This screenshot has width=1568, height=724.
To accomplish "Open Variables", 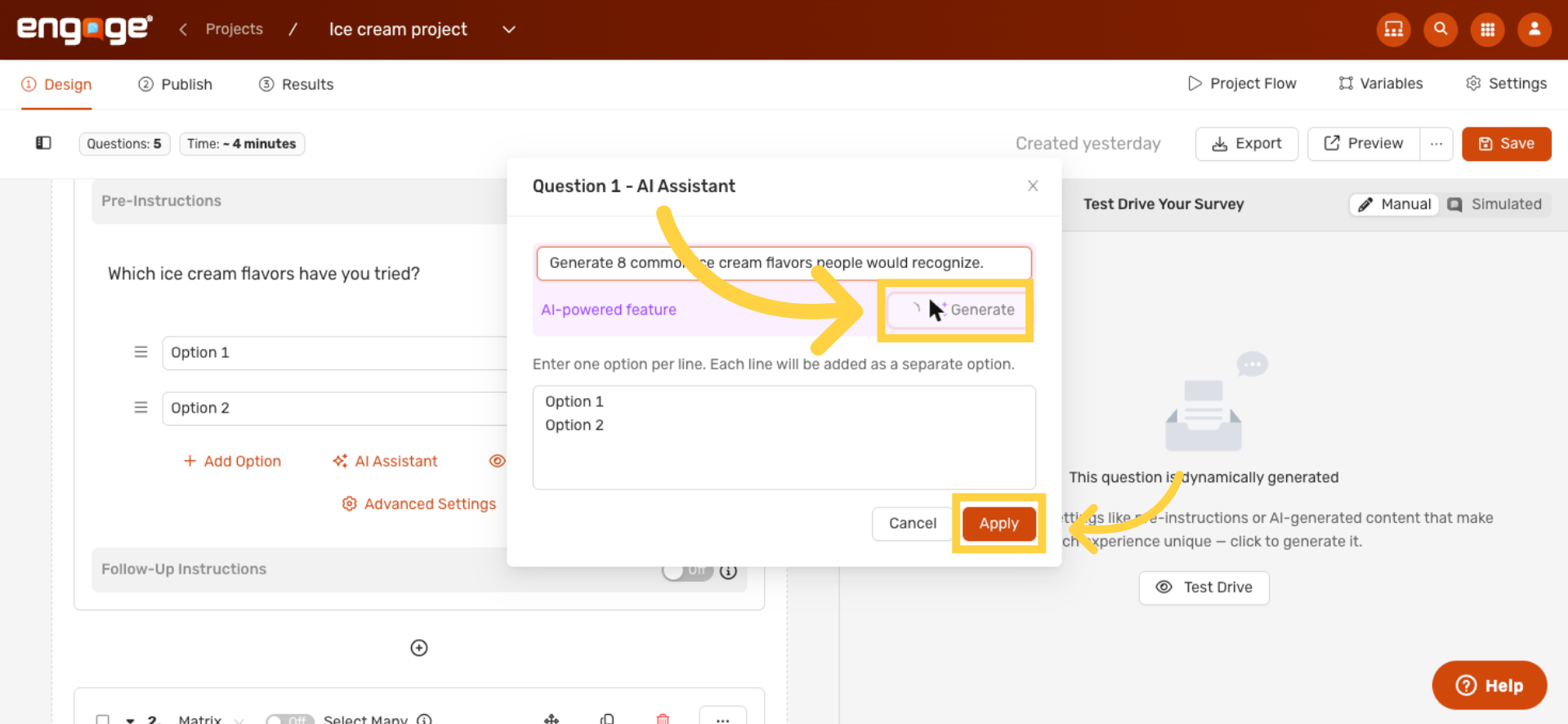I will coord(1381,83).
